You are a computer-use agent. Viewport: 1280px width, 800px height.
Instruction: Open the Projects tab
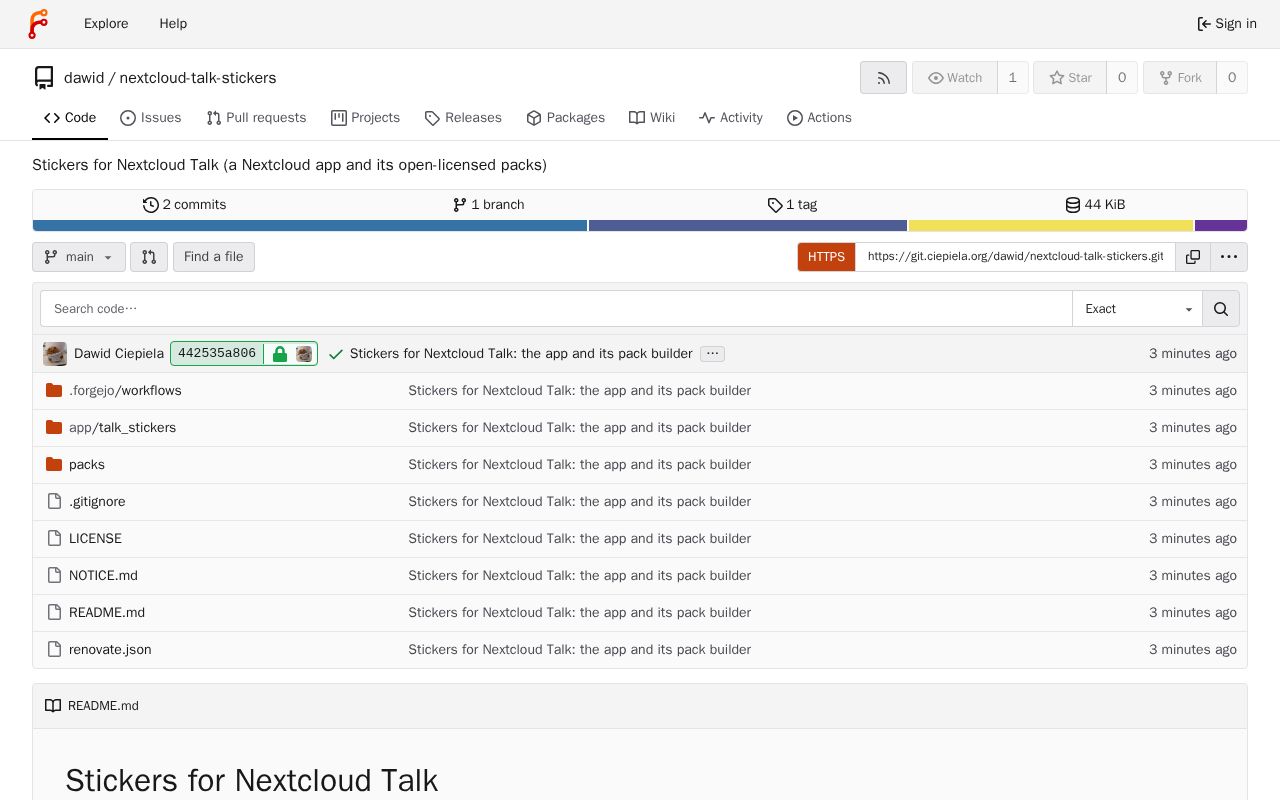tap(365, 118)
